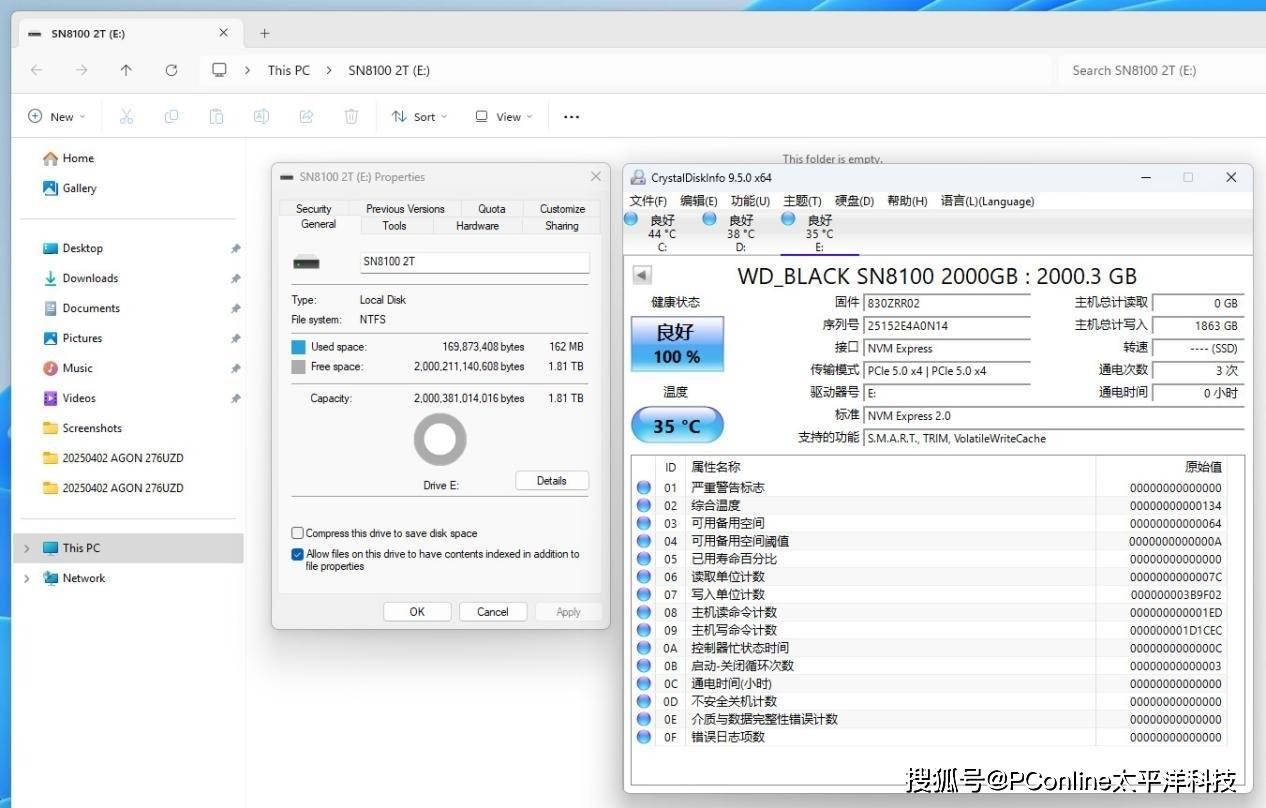Enable Compress this drive to save disk space

tap(297, 533)
